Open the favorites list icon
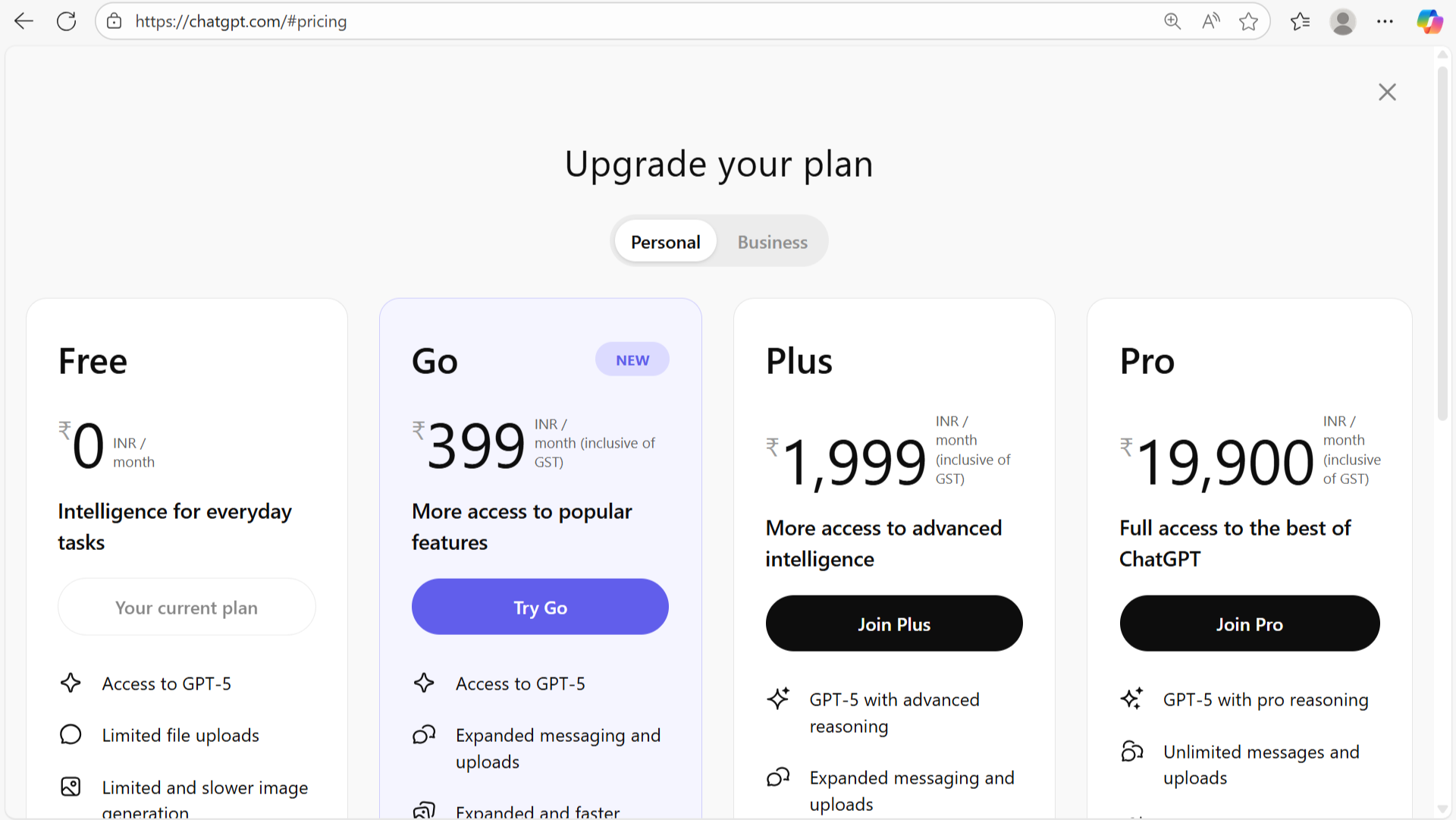Image resolution: width=1456 pixels, height=820 pixels. (1300, 21)
